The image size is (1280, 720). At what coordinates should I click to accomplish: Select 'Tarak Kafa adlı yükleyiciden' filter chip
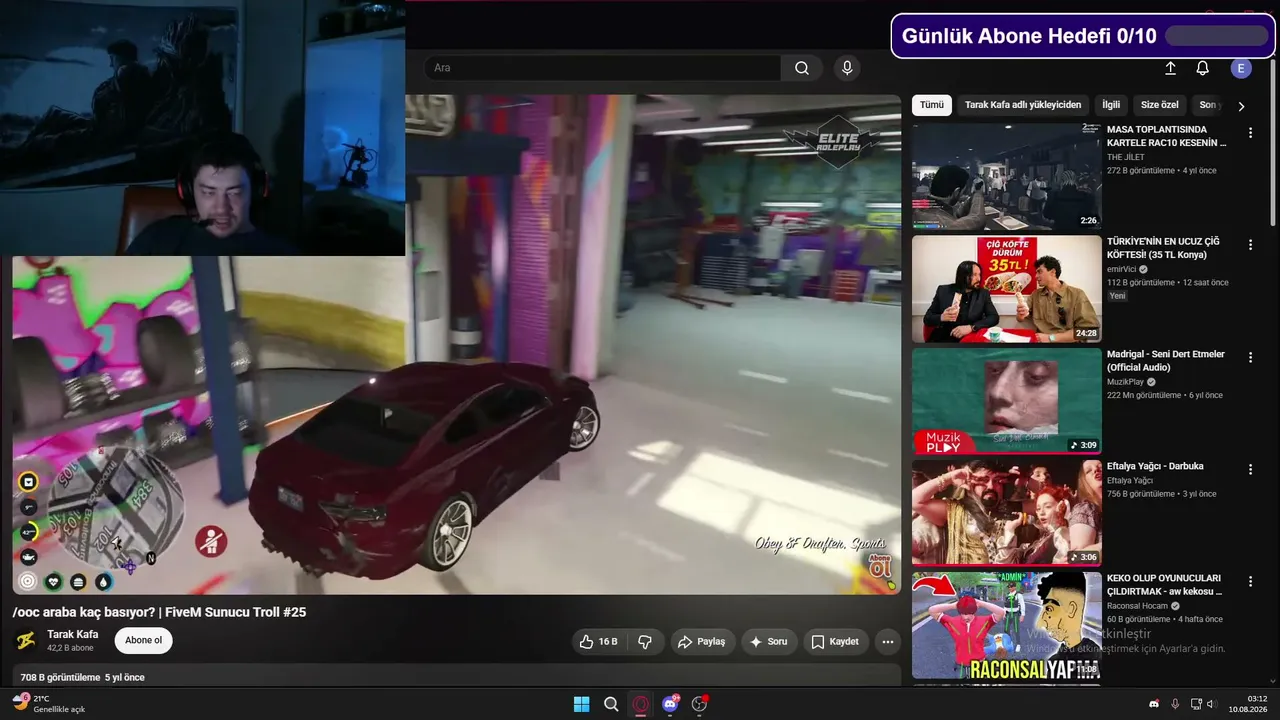pos(1023,105)
